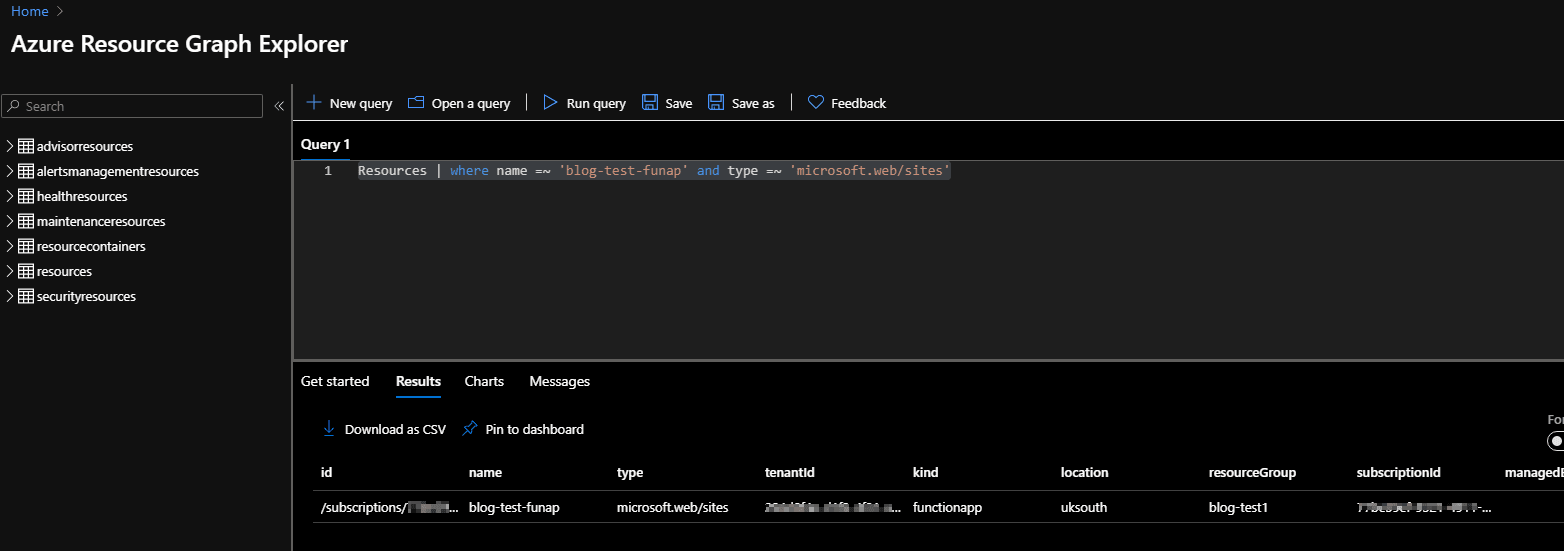This screenshot has width=1564, height=551.
Task: Click the /subscriptions/ id cell
Action: click(390, 507)
